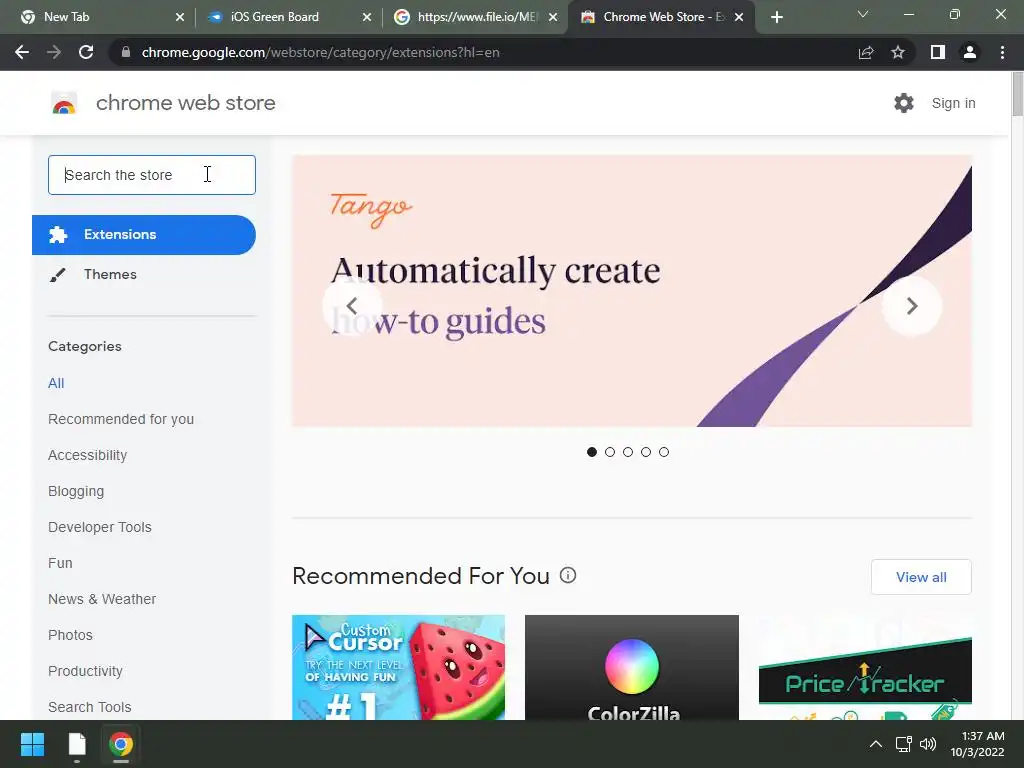Click the volume speaker icon
1024x768 pixels.
tap(927, 744)
